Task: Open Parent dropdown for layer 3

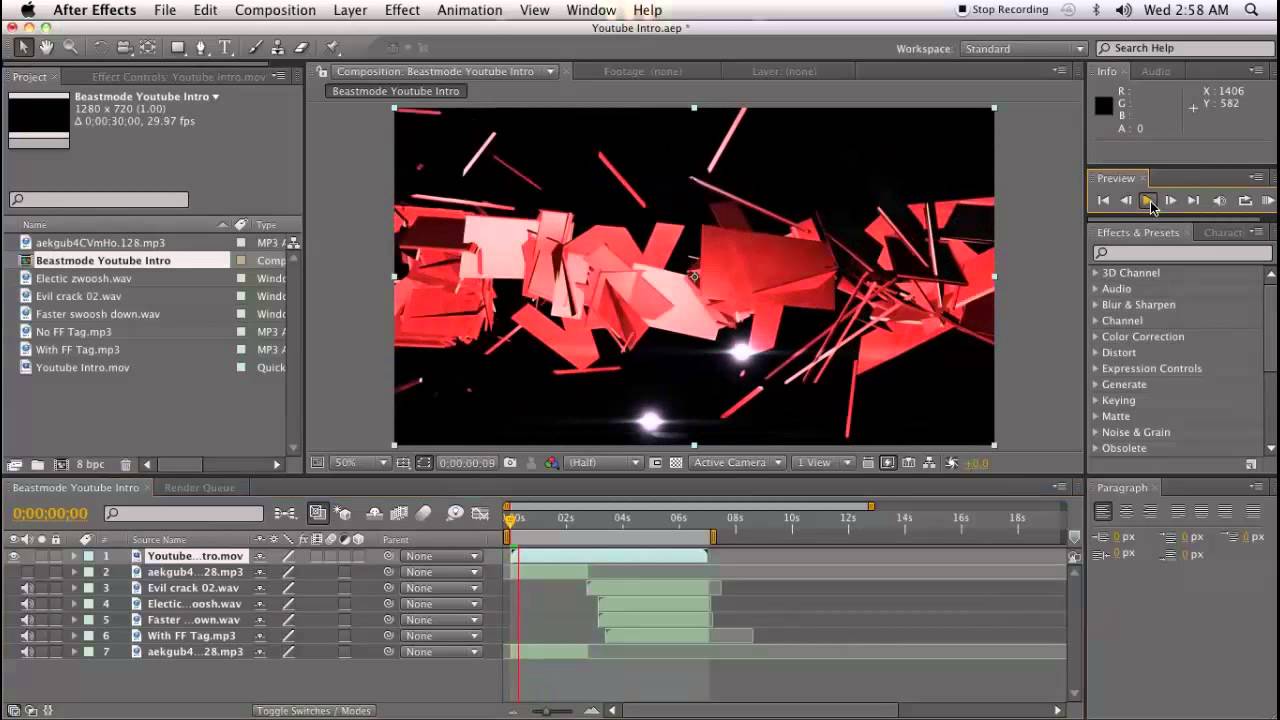Action: point(440,588)
